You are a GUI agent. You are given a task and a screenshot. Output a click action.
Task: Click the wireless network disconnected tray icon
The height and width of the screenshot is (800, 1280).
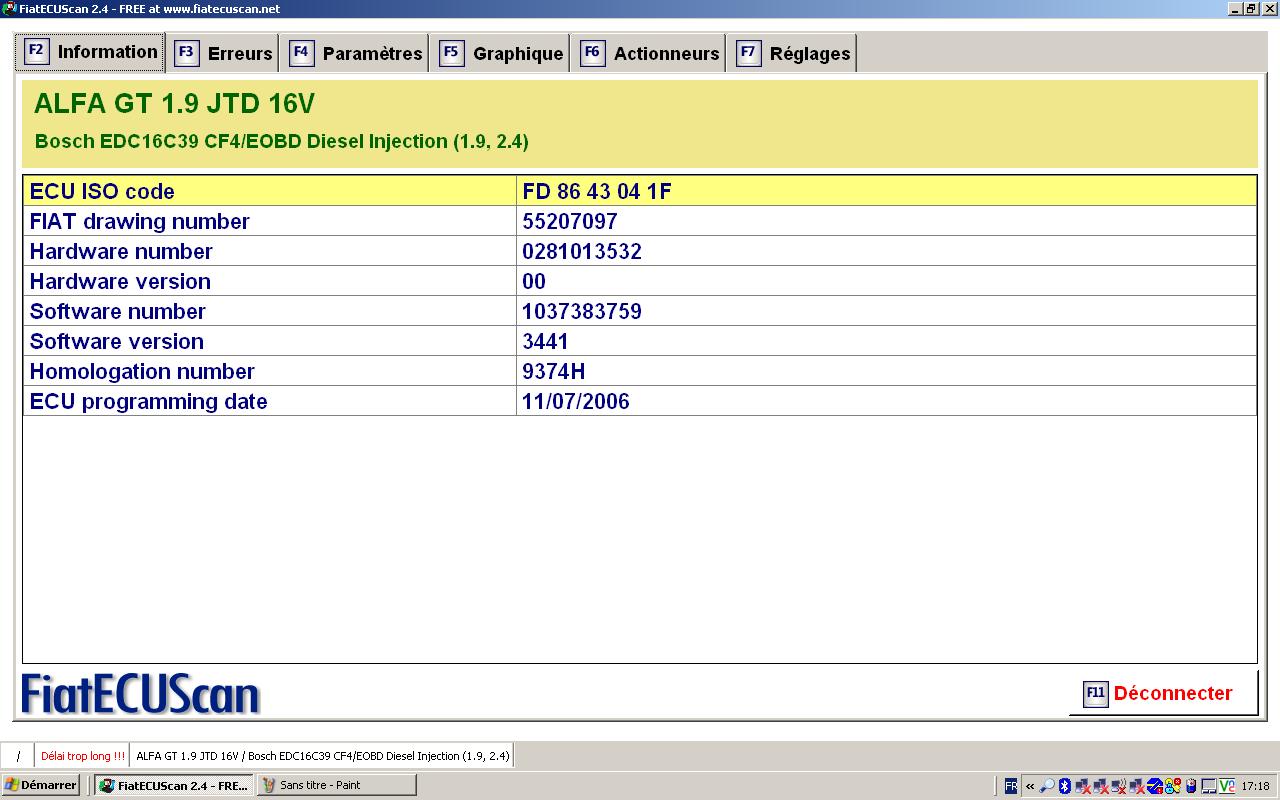[x=1119, y=786]
